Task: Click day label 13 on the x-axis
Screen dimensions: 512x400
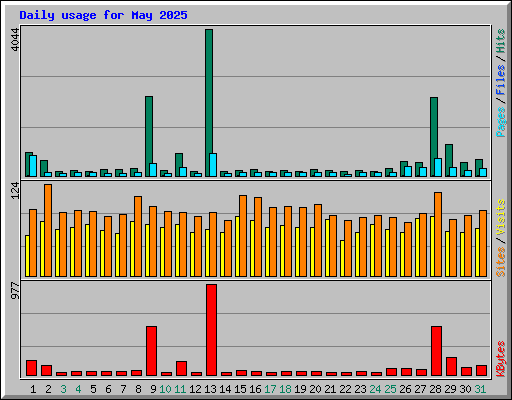Action: (x=210, y=389)
